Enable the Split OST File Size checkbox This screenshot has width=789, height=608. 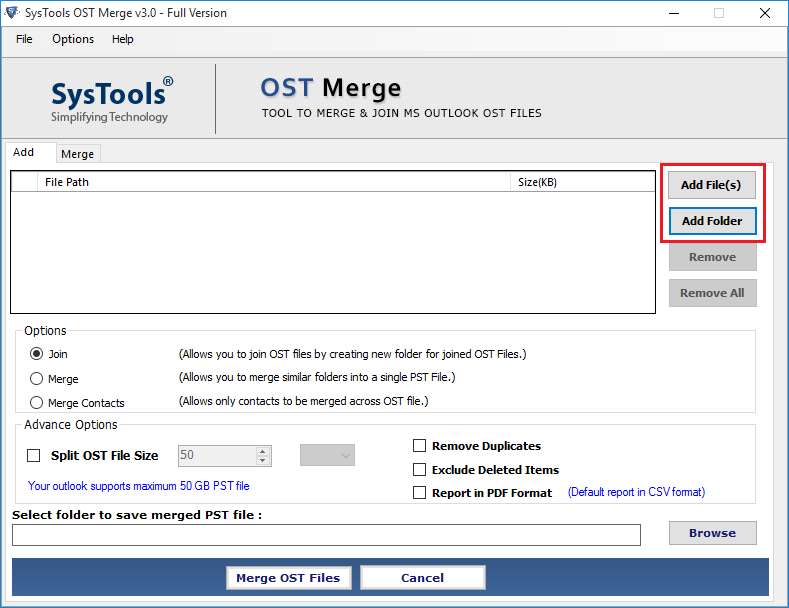pyautogui.click(x=34, y=455)
